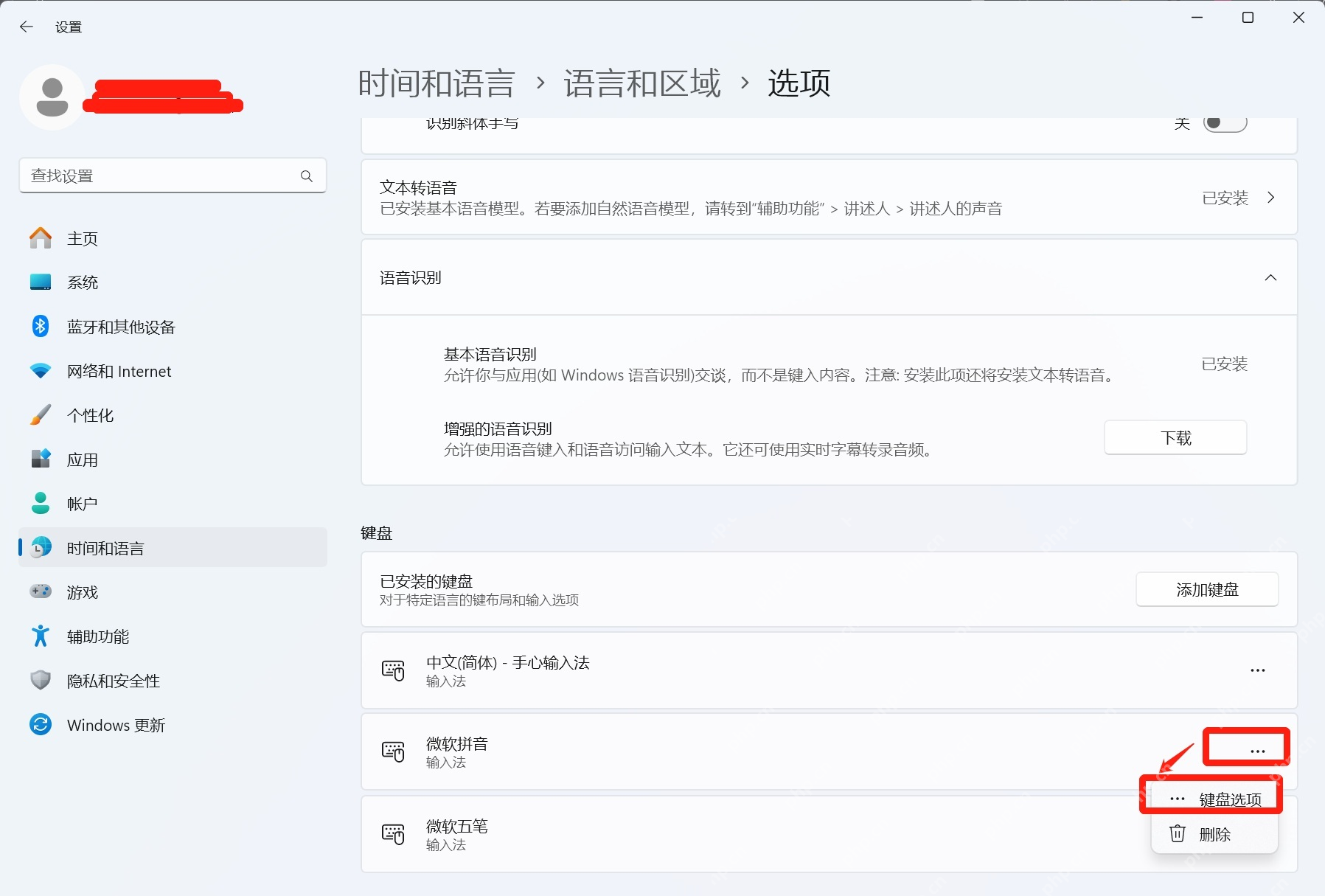Click keyboard icon beside 手心输入法
The image size is (1325, 896).
coord(393,670)
